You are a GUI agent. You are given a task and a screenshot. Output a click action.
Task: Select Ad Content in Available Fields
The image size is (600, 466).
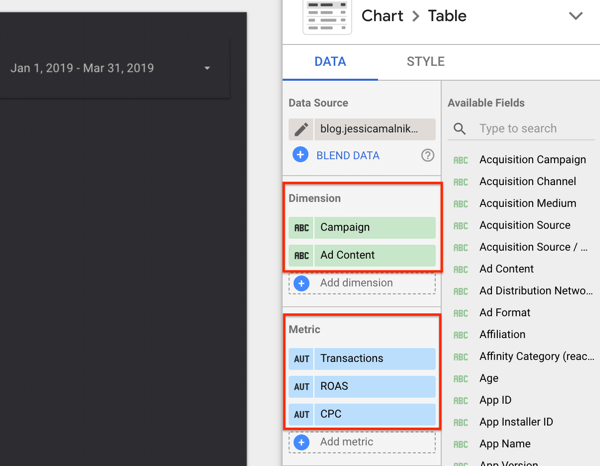coord(506,269)
